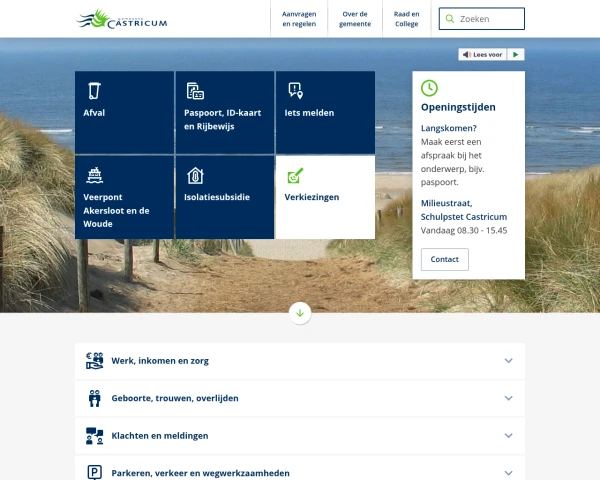Click the Vandaag 08.30 - 15.45 text
This screenshot has width=600, height=480.
(464, 230)
